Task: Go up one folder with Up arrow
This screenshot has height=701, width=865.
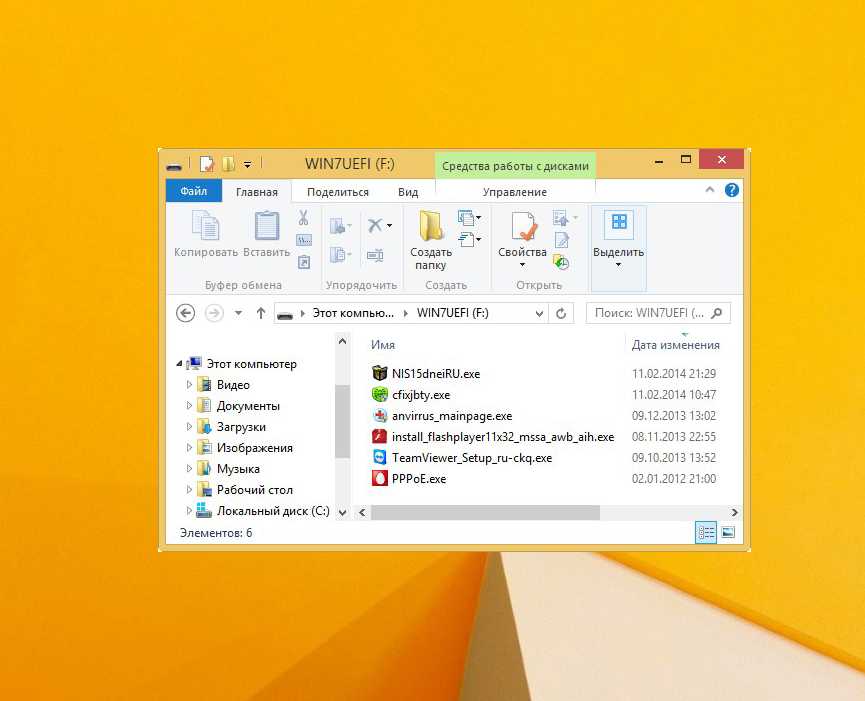Action: 261,313
